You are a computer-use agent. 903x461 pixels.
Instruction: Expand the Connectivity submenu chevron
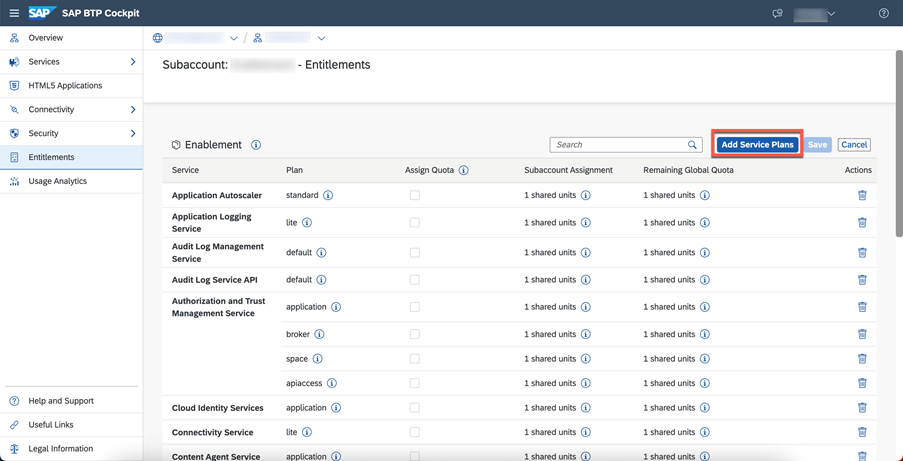(x=133, y=109)
